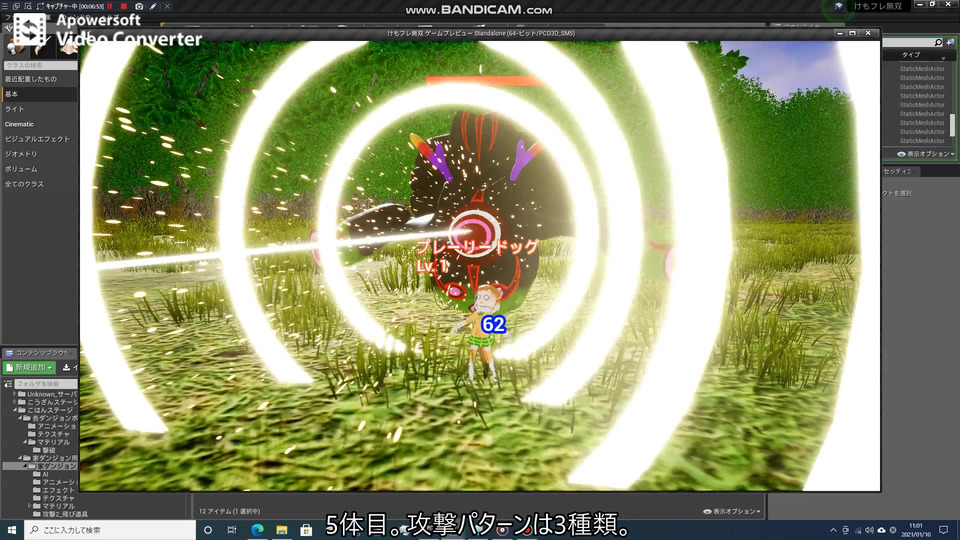The height and width of the screenshot is (540, 960).
Task: Open the pencil drawing tool in the capture bar
Action: (153, 6)
